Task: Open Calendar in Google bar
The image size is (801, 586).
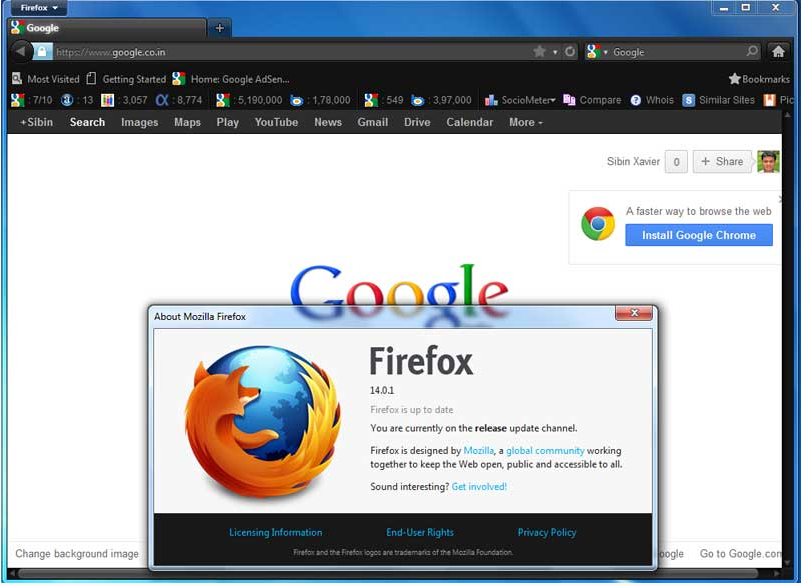Action: click(x=469, y=122)
